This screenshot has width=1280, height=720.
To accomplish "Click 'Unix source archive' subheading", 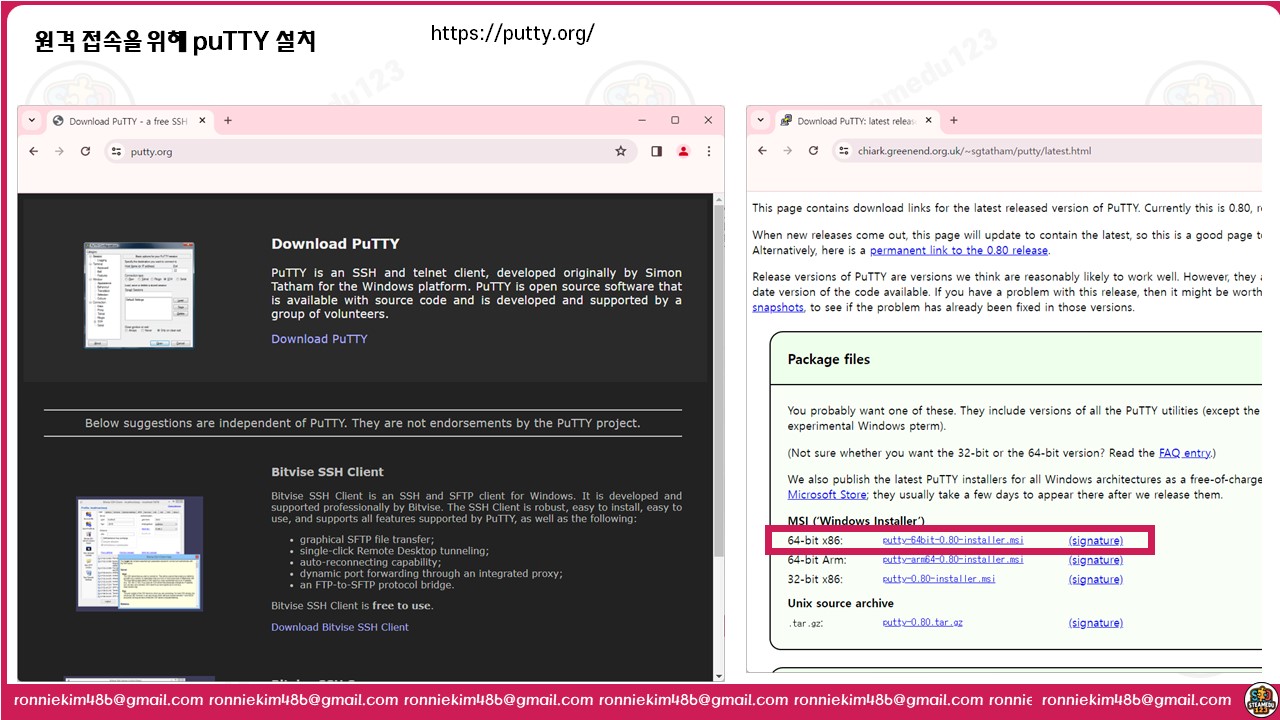I will 841,603.
